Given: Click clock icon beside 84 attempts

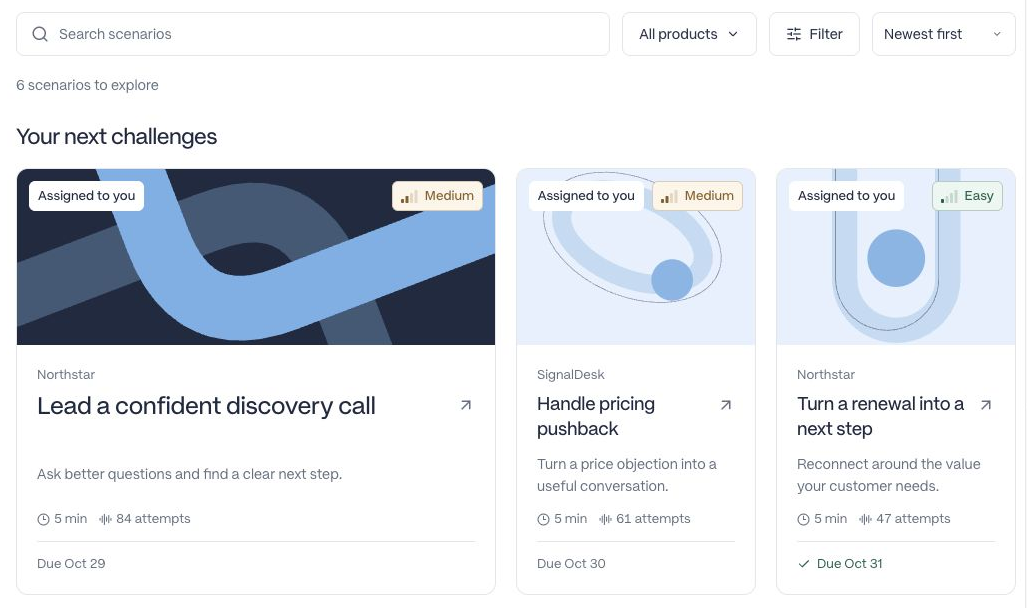Looking at the screenshot, I should click(x=43, y=520).
